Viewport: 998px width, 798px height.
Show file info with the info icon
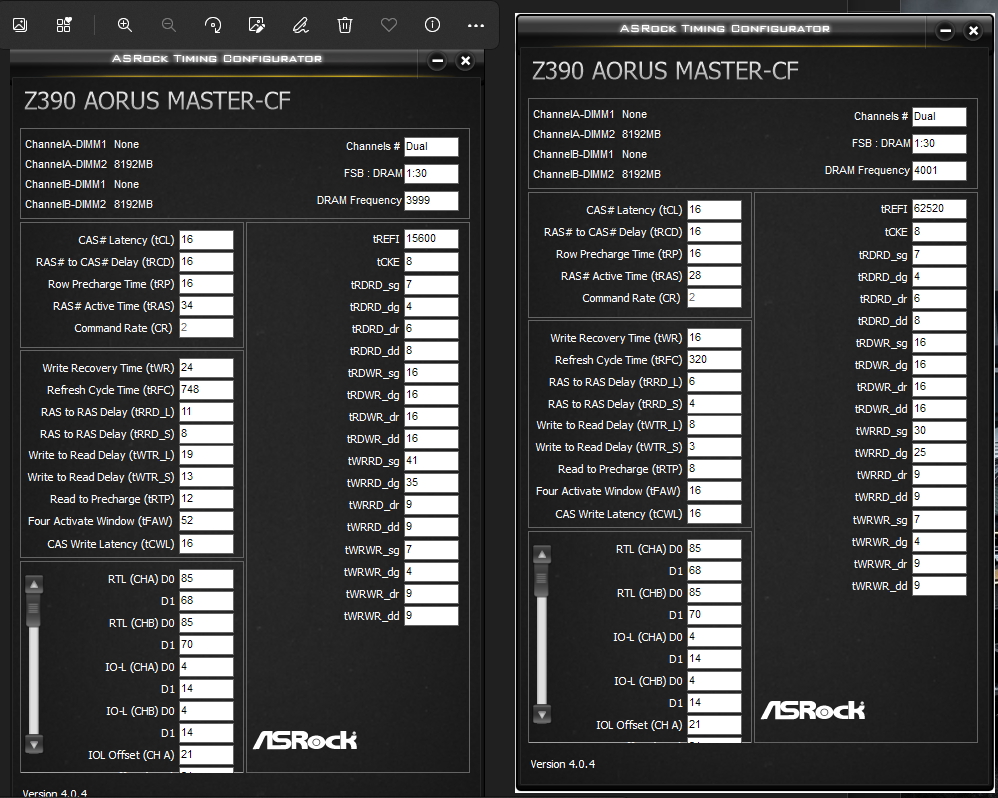click(432, 25)
